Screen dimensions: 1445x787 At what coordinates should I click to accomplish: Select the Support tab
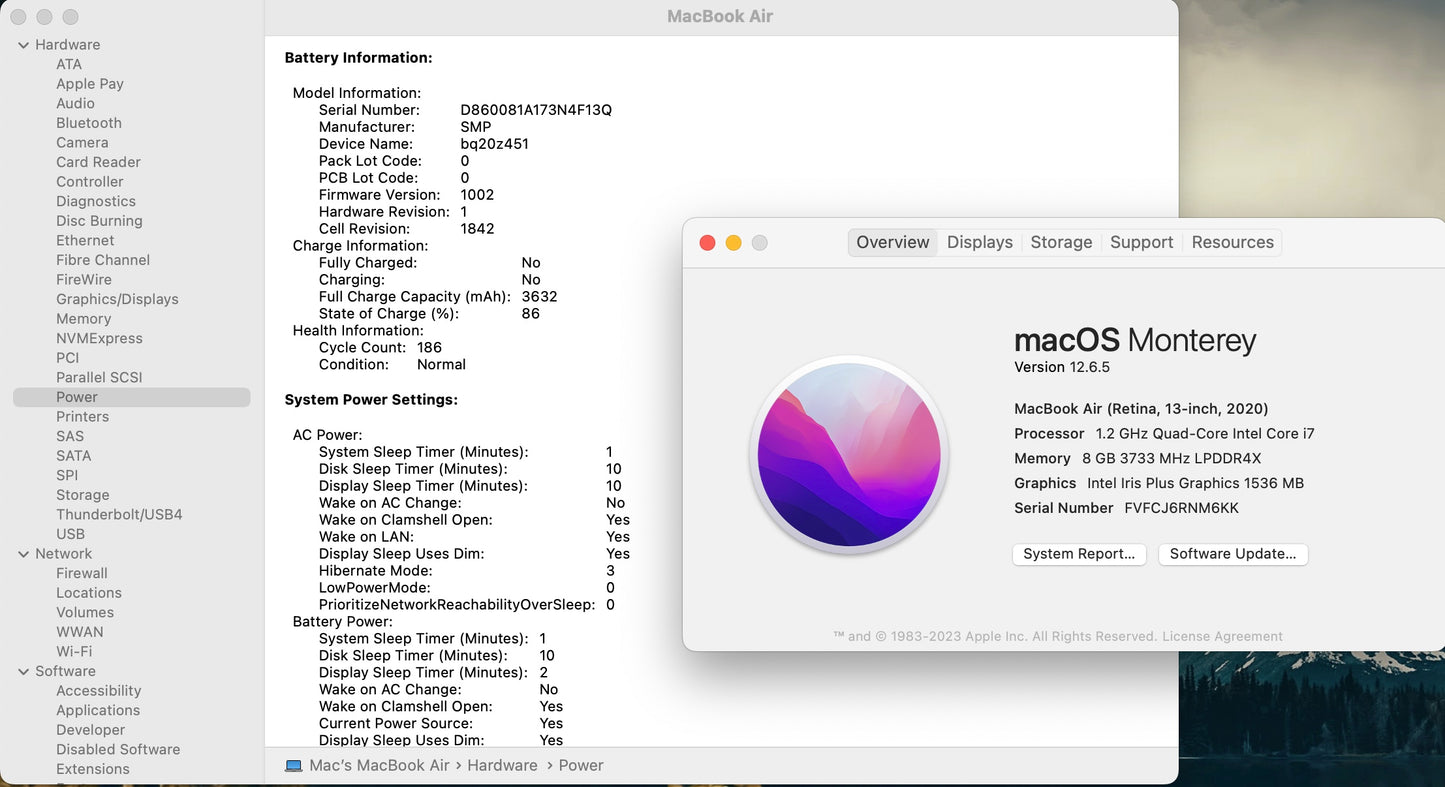pos(1141,243)
